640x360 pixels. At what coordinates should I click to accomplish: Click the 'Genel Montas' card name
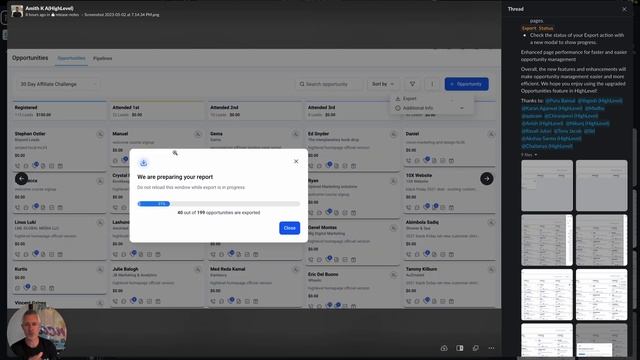[x=322, y=227]
